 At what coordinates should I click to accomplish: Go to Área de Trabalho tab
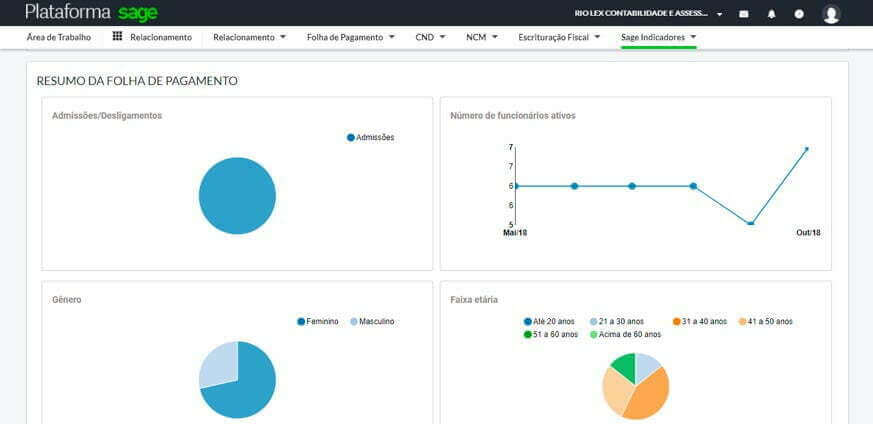pos(59,37)
